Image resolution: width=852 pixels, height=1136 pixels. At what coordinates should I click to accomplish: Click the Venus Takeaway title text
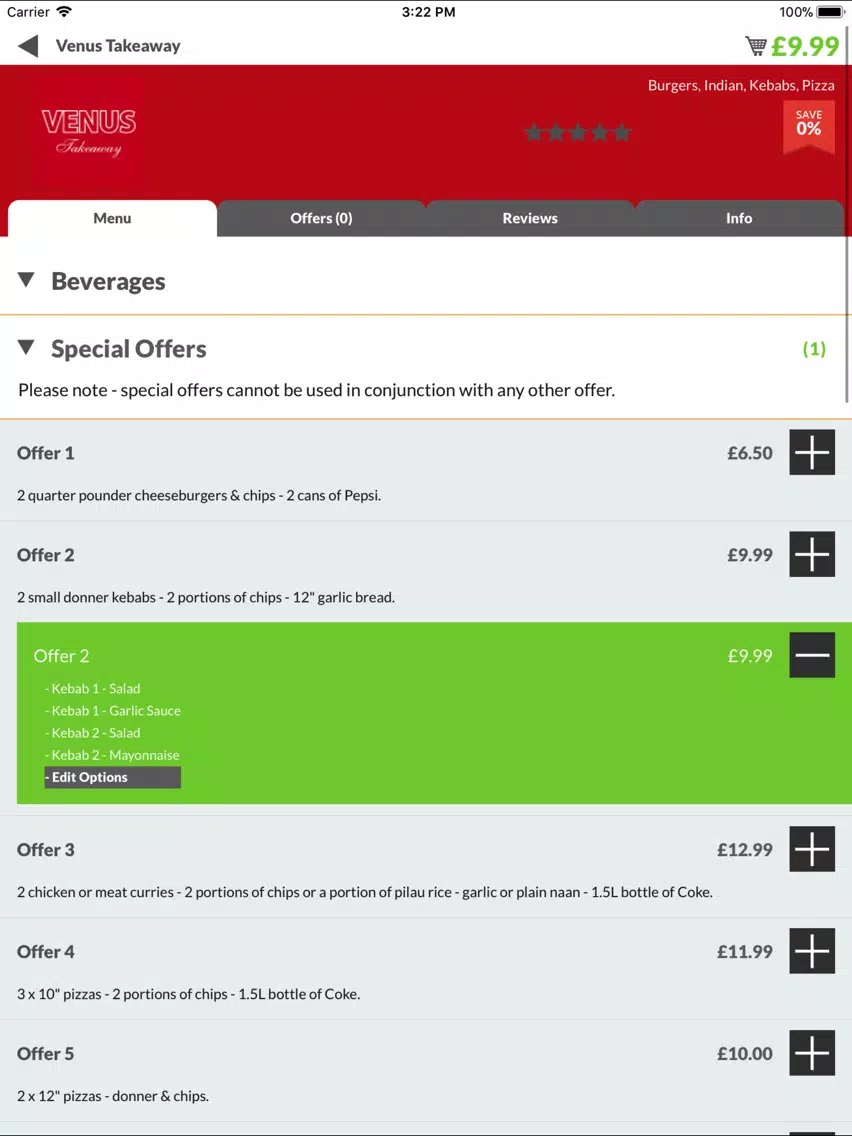click(x=118, y=46)
